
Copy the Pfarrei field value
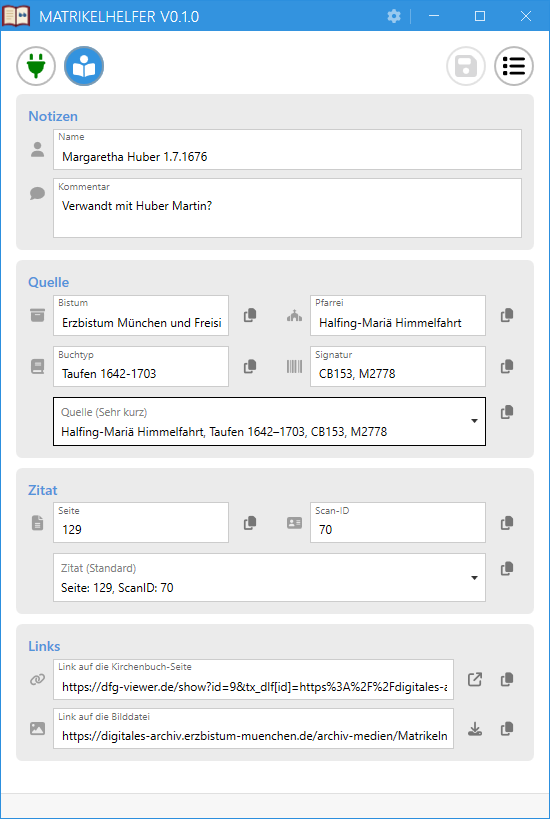[x=507, y=315]
